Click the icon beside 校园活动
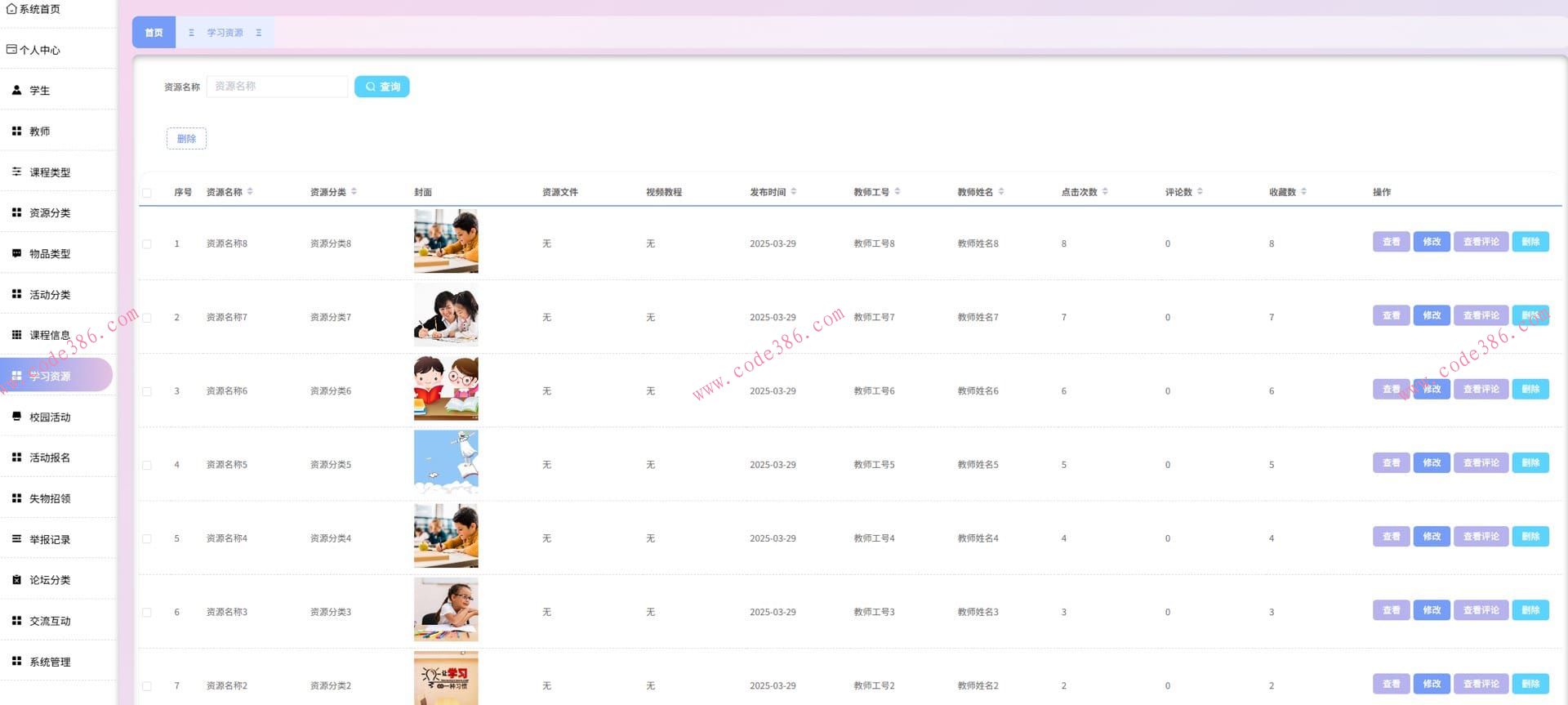This screenshot has height=705, width=1568. (x=16, y=417)
